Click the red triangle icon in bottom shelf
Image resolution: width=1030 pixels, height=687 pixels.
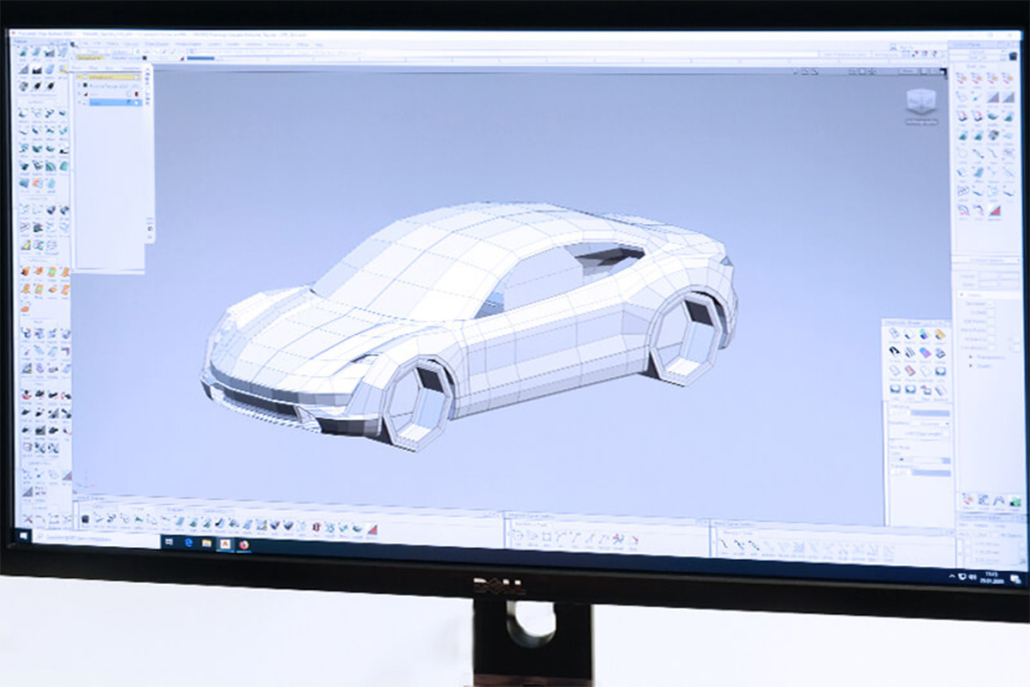[x=372, y=529]
